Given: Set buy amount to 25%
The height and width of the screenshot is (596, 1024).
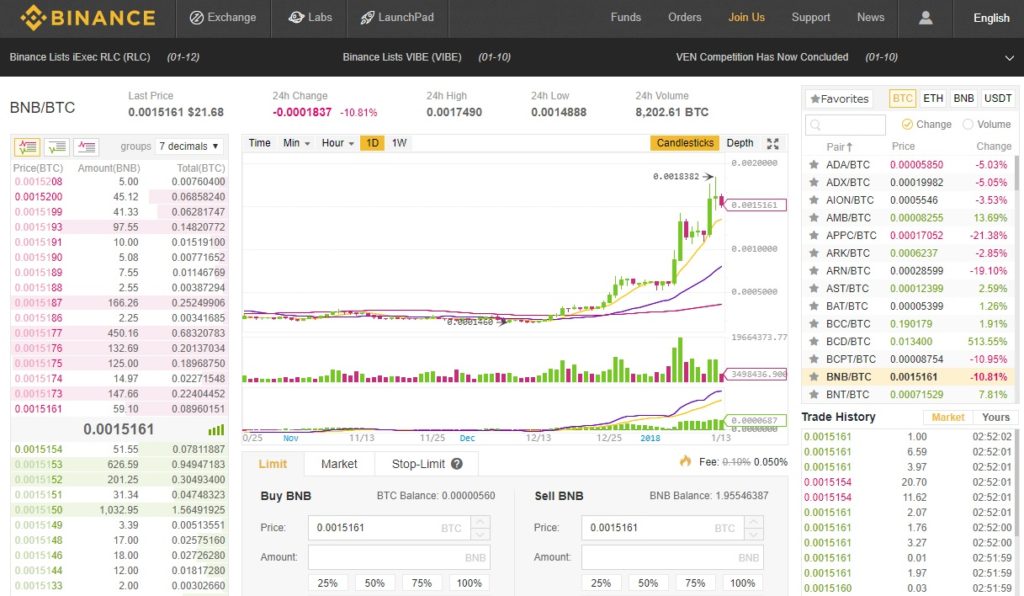Looking at the screenshot, I should pyautogui.click(x=327, y=583).
